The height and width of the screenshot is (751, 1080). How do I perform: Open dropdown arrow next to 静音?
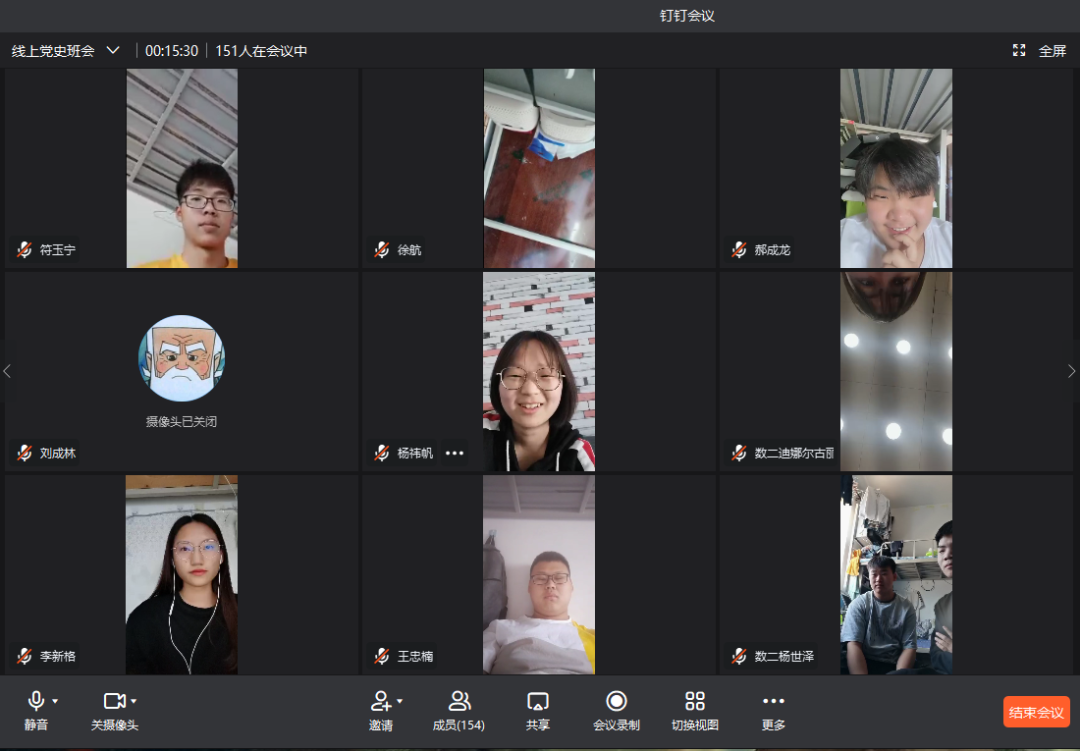[55, 701]
